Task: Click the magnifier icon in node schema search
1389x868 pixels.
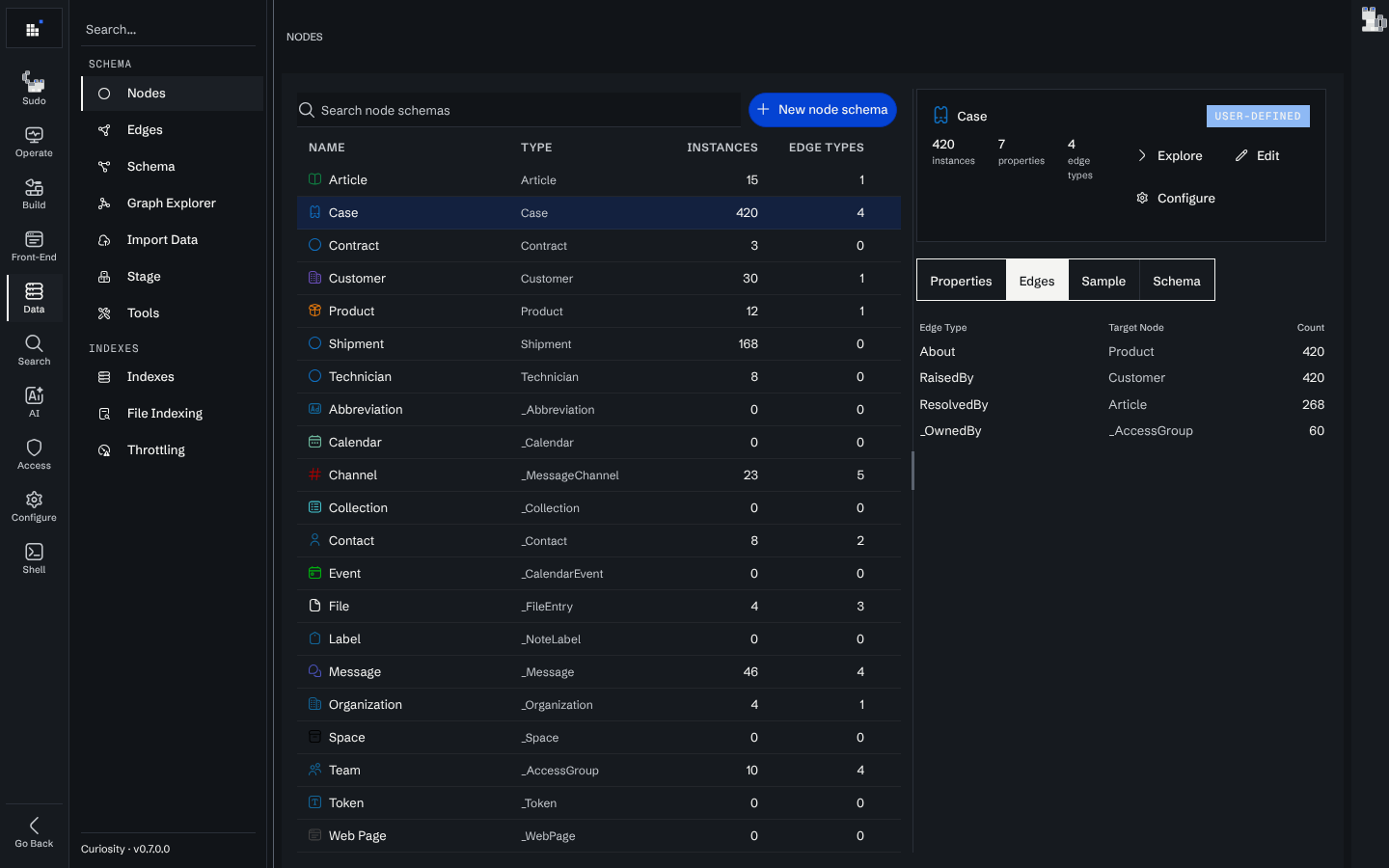Action: (x=307, y=110)
